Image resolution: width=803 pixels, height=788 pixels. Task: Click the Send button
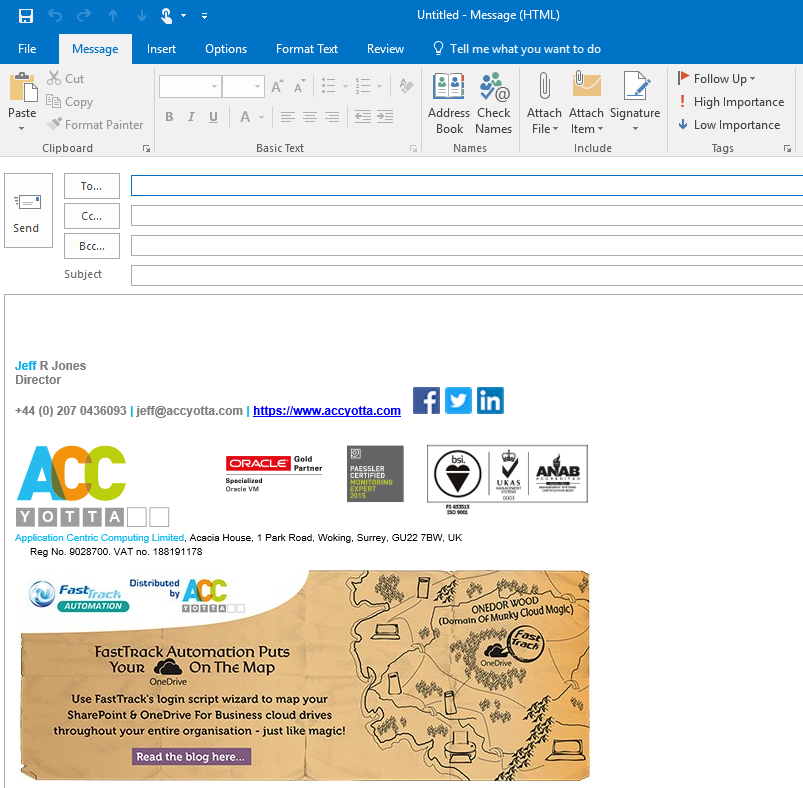pos(28,210)
